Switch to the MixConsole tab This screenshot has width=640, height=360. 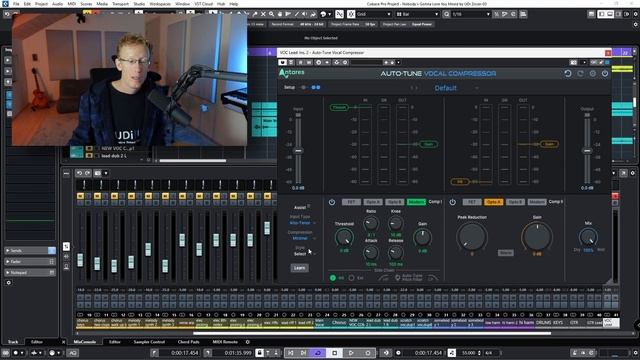(84, 342)
